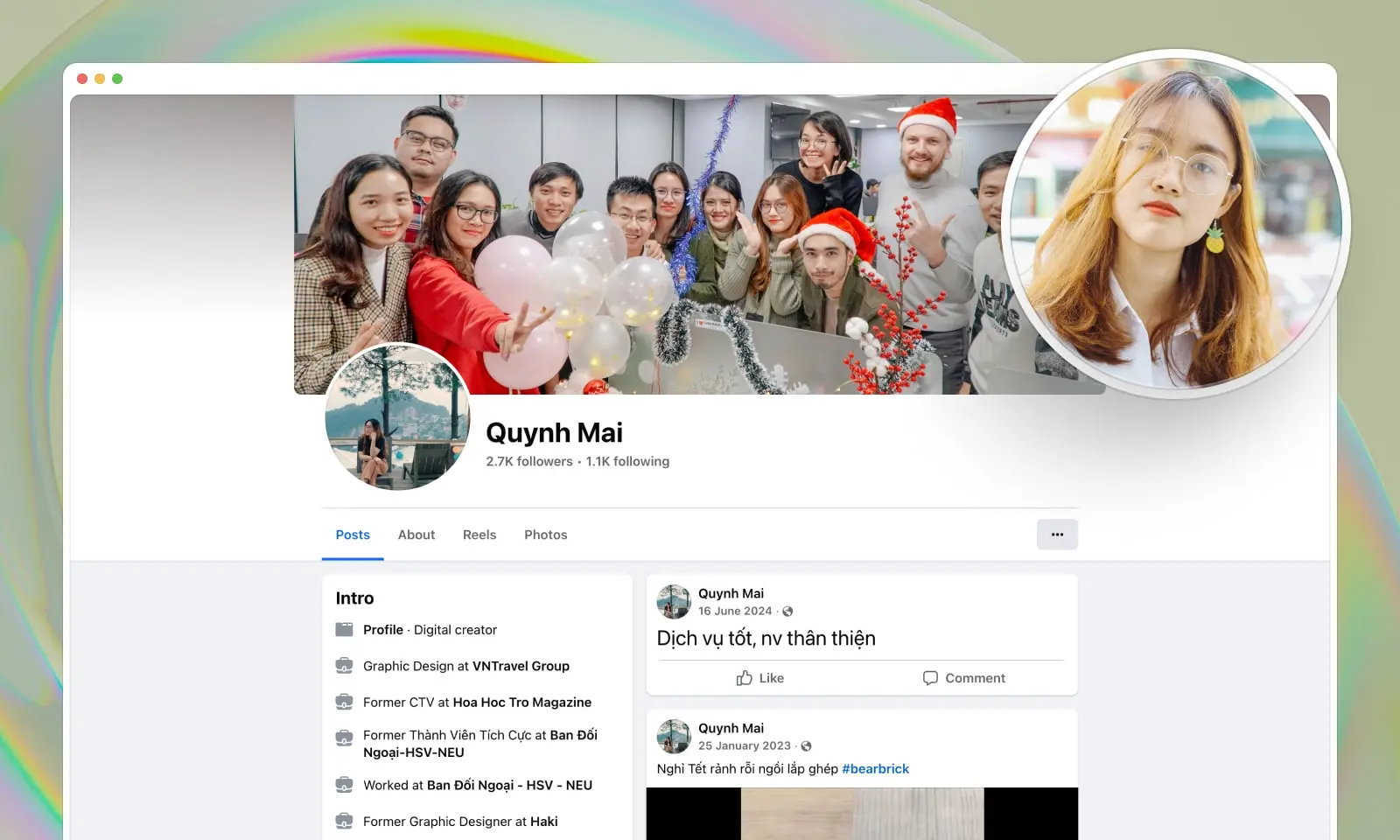Click the post text 'Dịch vụ tốt, nv thân thiện'
The width and height of the screenshot is (1400, 840).
click(766, 639)
